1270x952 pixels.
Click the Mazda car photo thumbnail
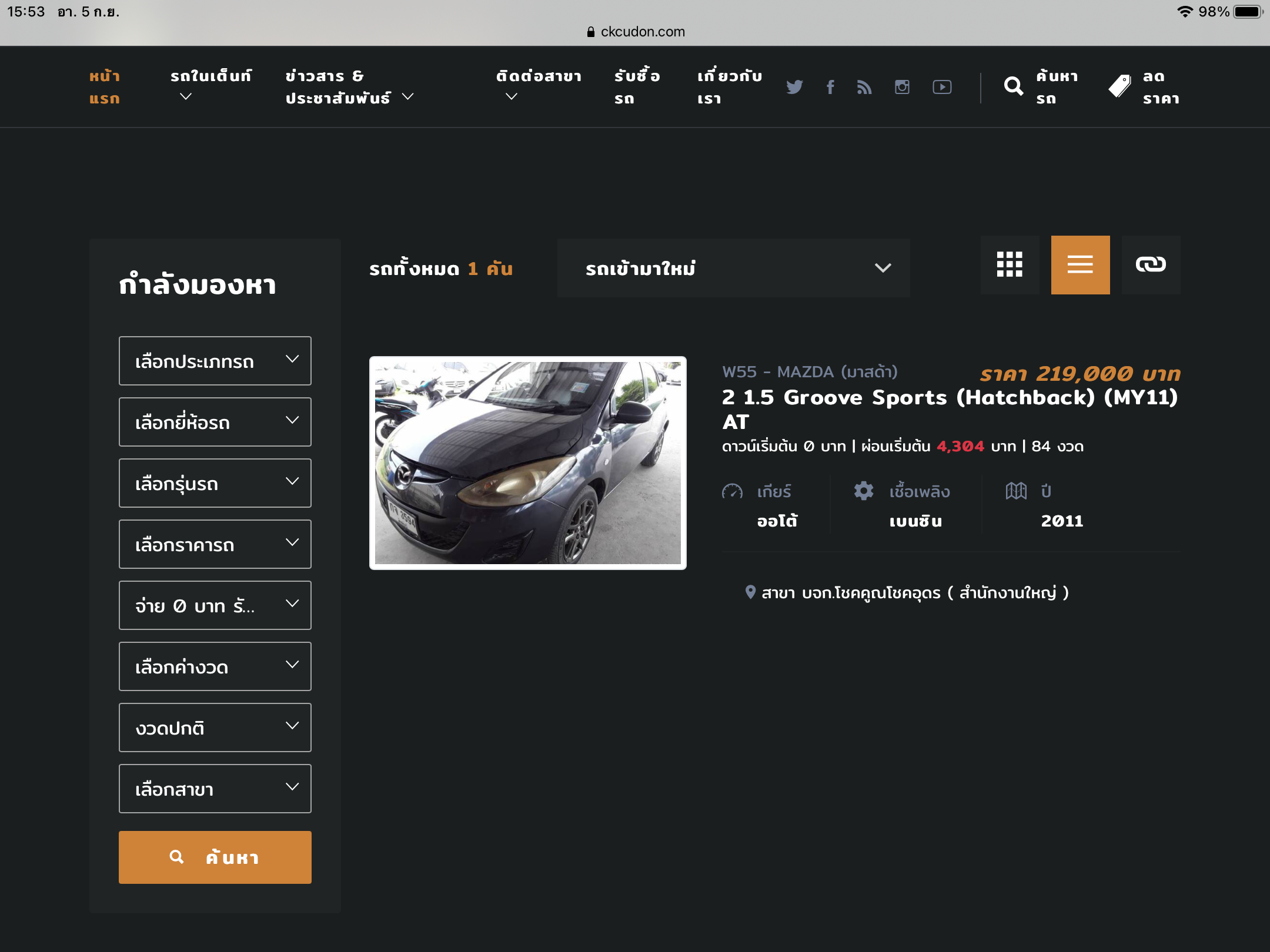point(527,463)
